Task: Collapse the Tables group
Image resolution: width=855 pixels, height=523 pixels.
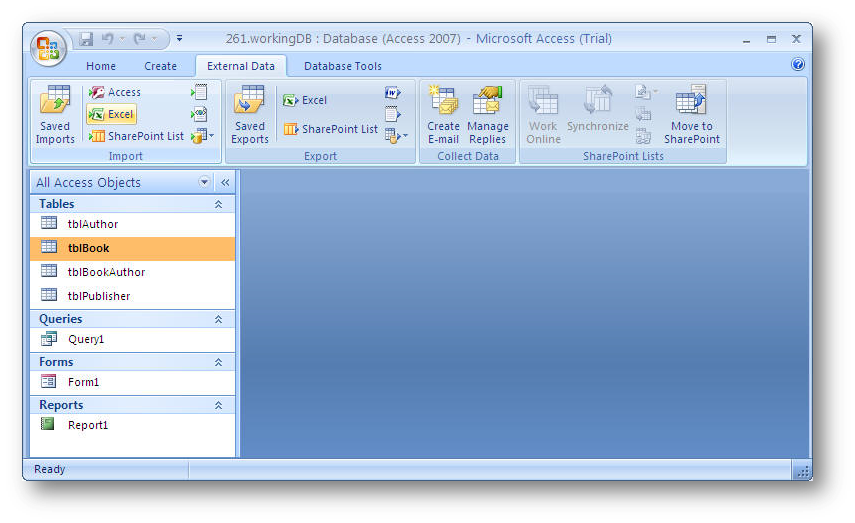Action: (218, 204)
